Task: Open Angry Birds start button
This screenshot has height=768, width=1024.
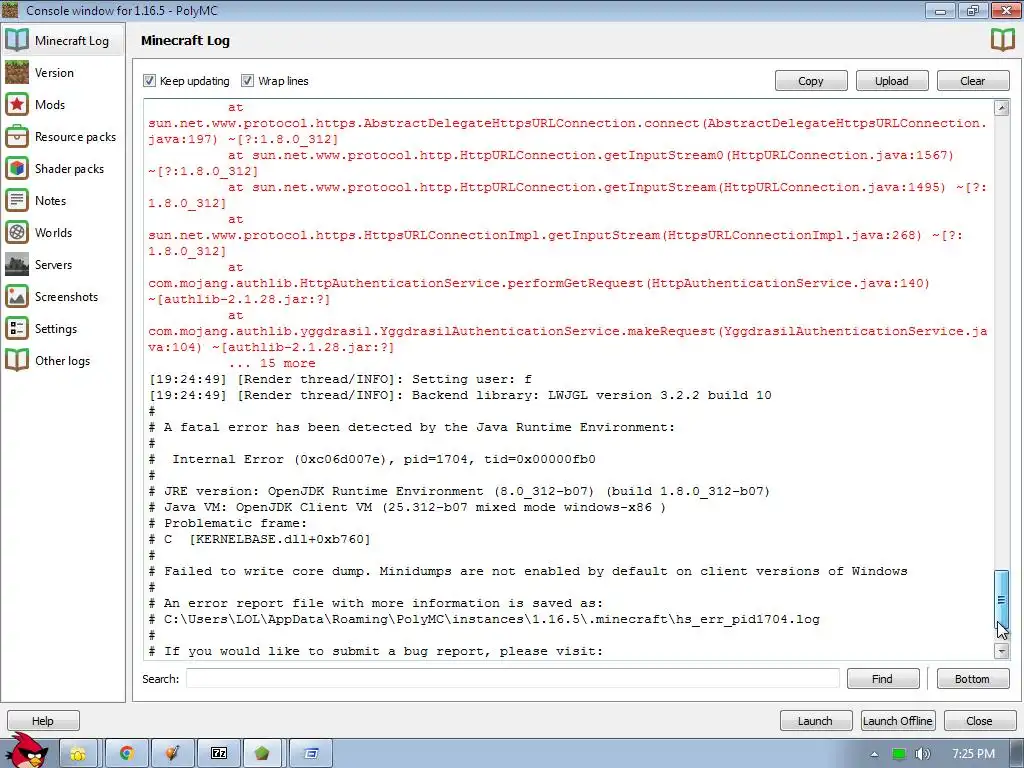Action: [x=27, y=751]
